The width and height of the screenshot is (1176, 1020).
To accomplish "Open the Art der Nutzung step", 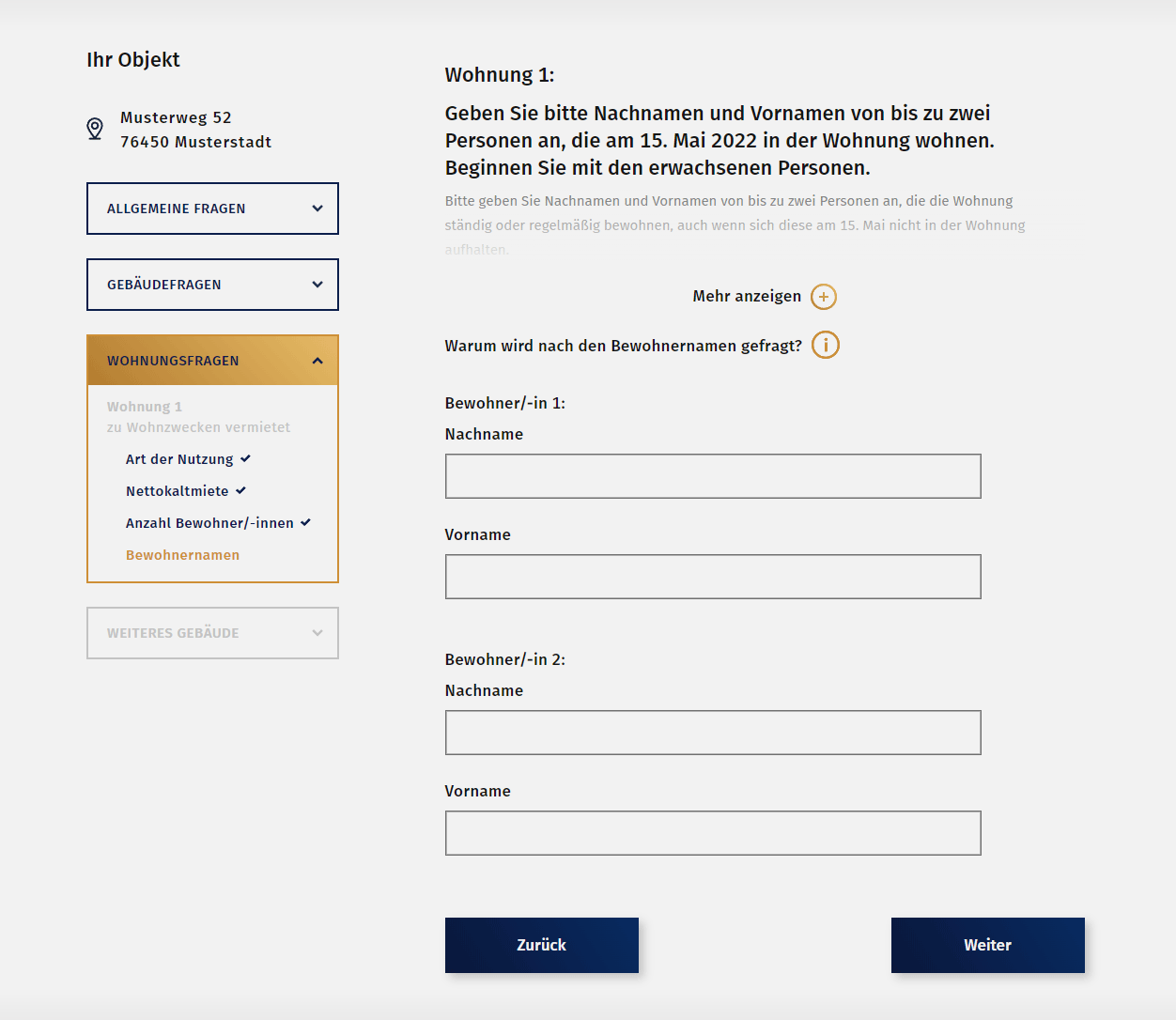I will tap(179, 459).
